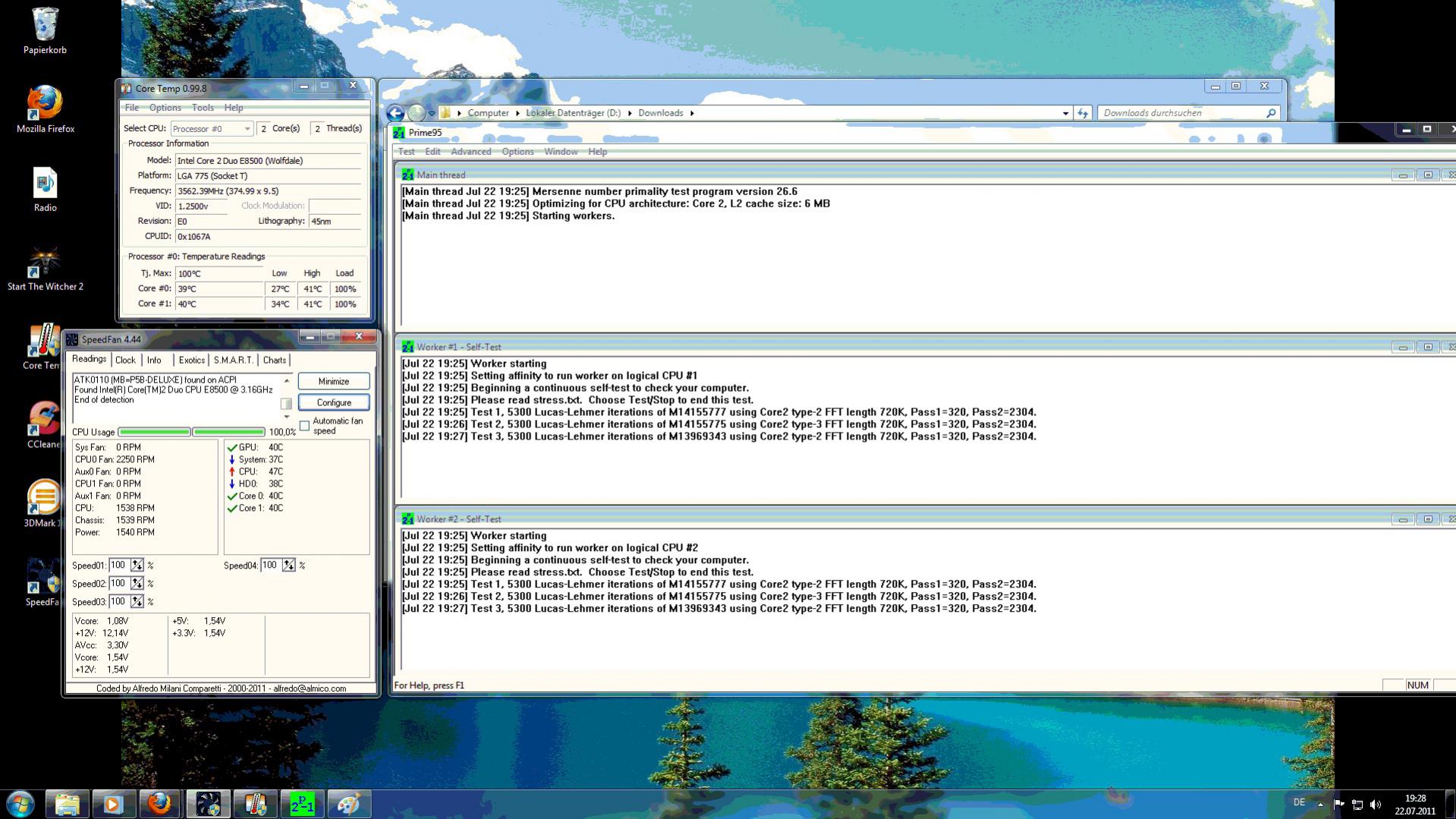Adjust the Speed04 spinner arrows

[288, 565]
